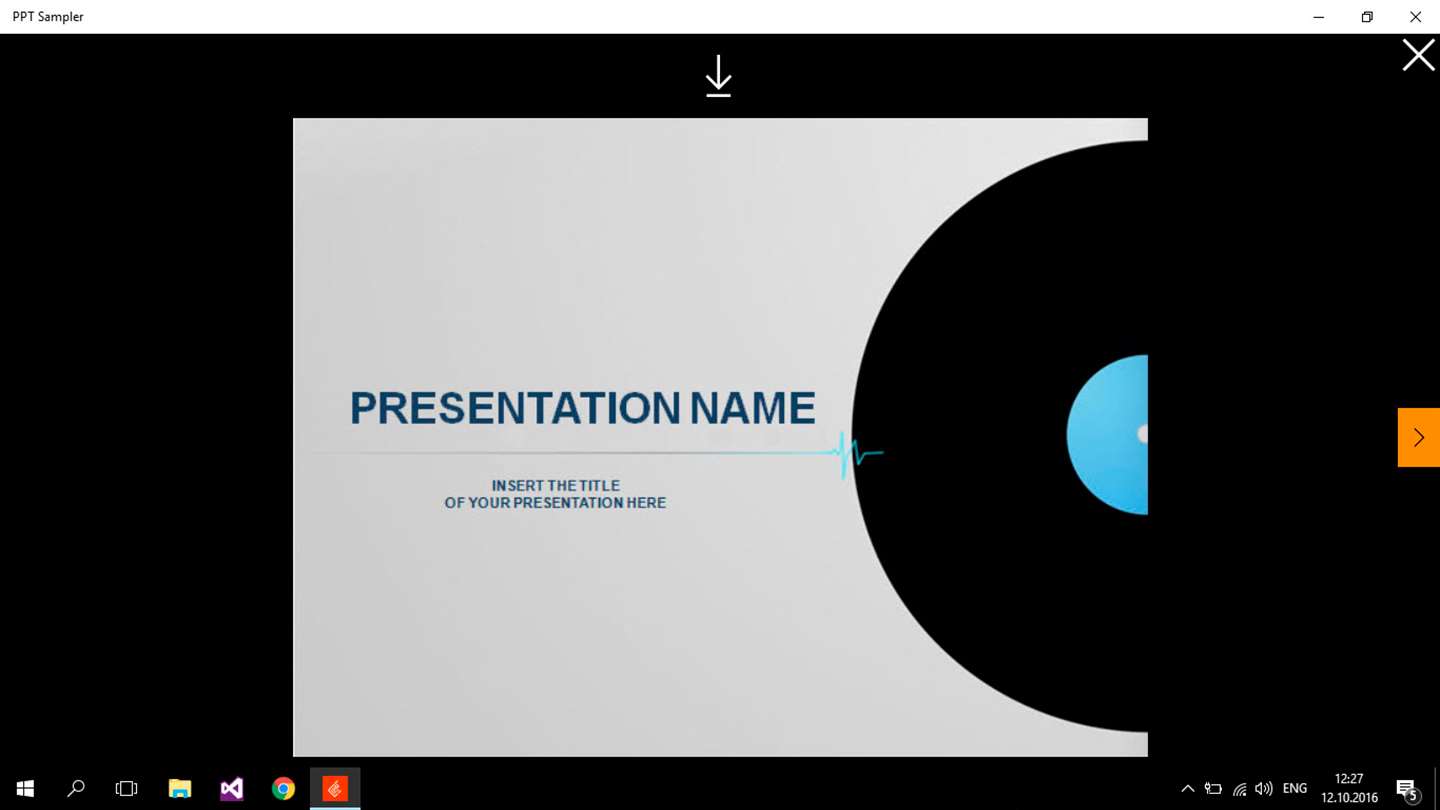Download the presentation template with arrow icon
Viewport: 1440px width, 810px height.
tap(718, 76)
